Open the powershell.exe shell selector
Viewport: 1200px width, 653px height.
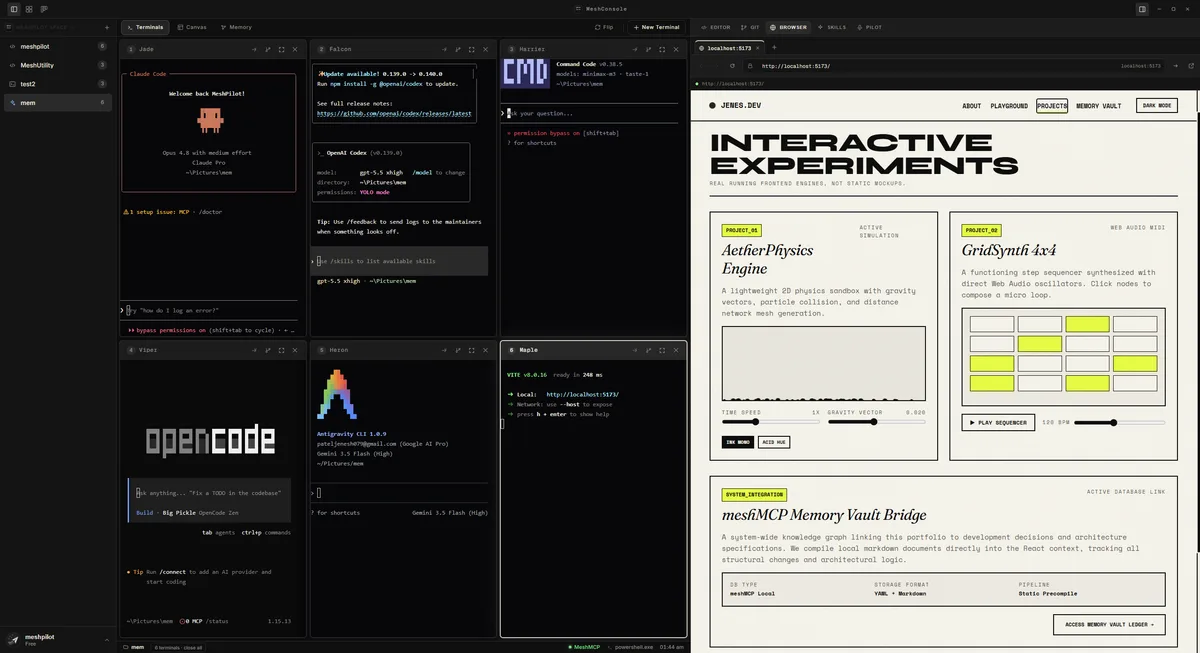[x=630, y=647]
